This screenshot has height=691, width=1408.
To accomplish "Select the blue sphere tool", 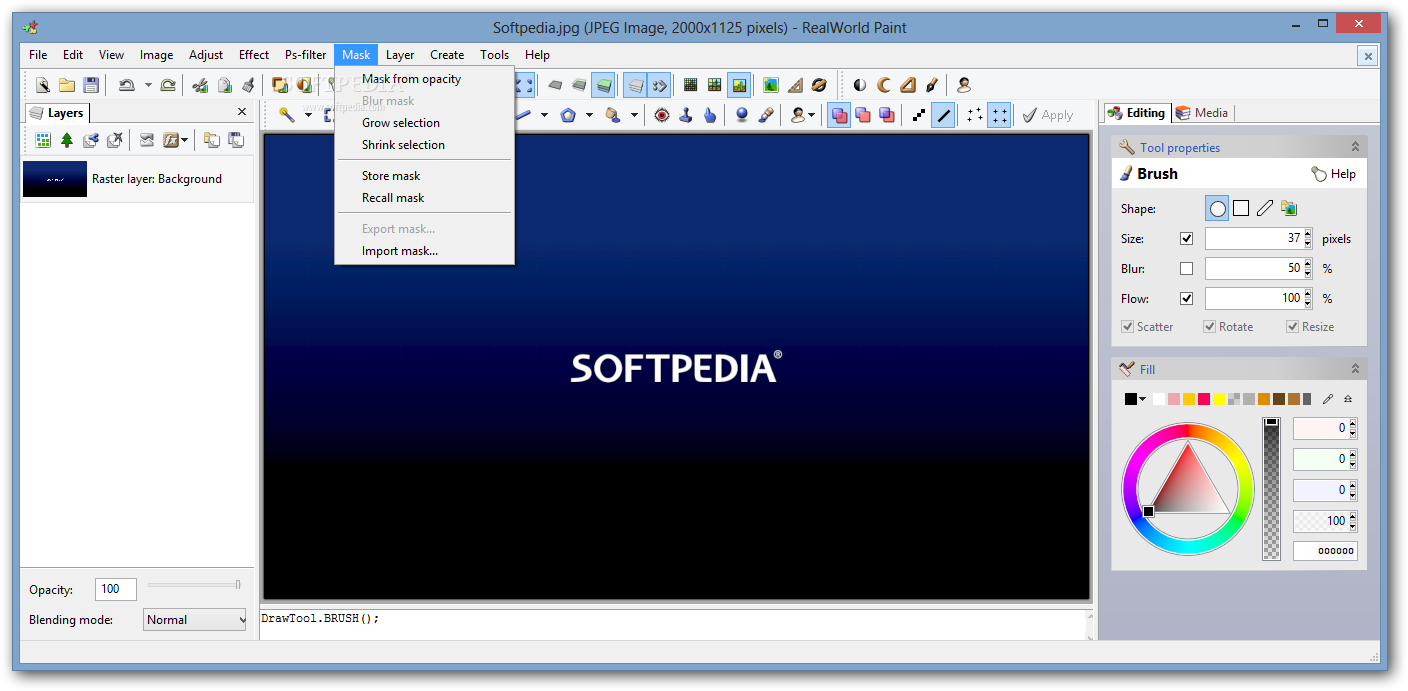I will 742,115.
